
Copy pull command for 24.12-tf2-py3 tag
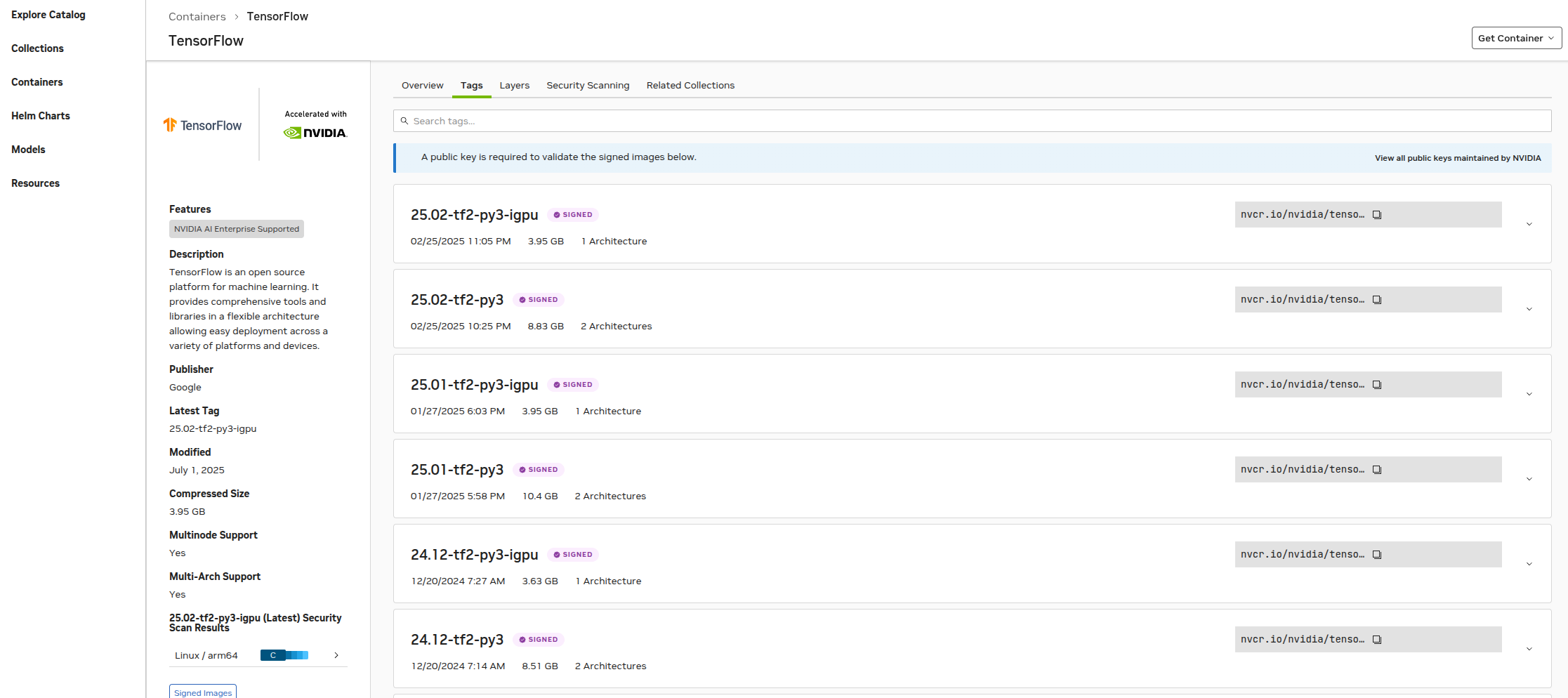pyautogui.click(x=1377, y=640)
